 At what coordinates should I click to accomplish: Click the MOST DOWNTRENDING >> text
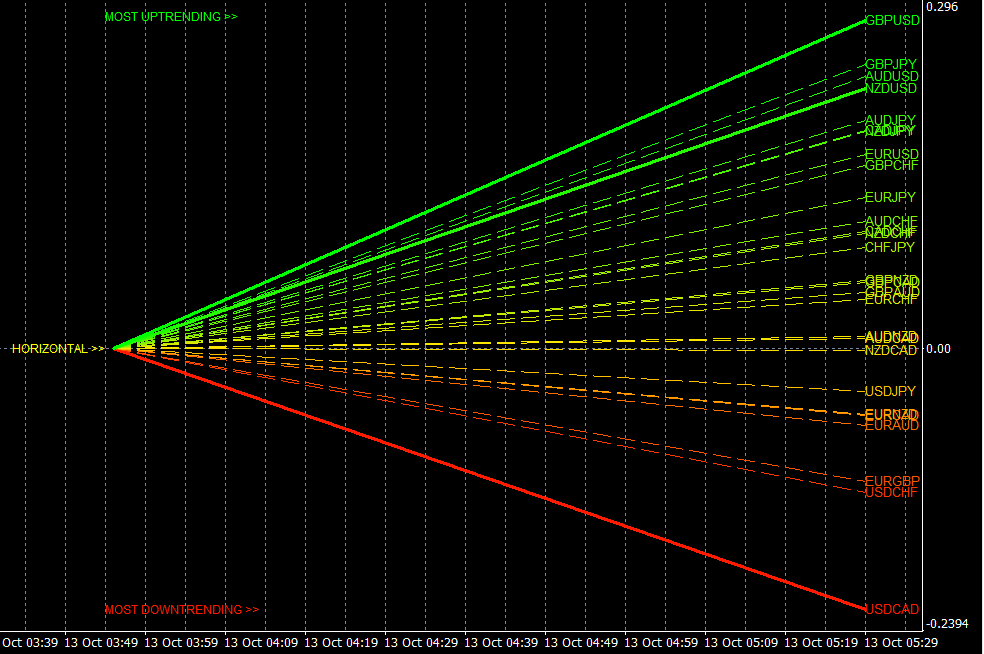coord(181,609)
